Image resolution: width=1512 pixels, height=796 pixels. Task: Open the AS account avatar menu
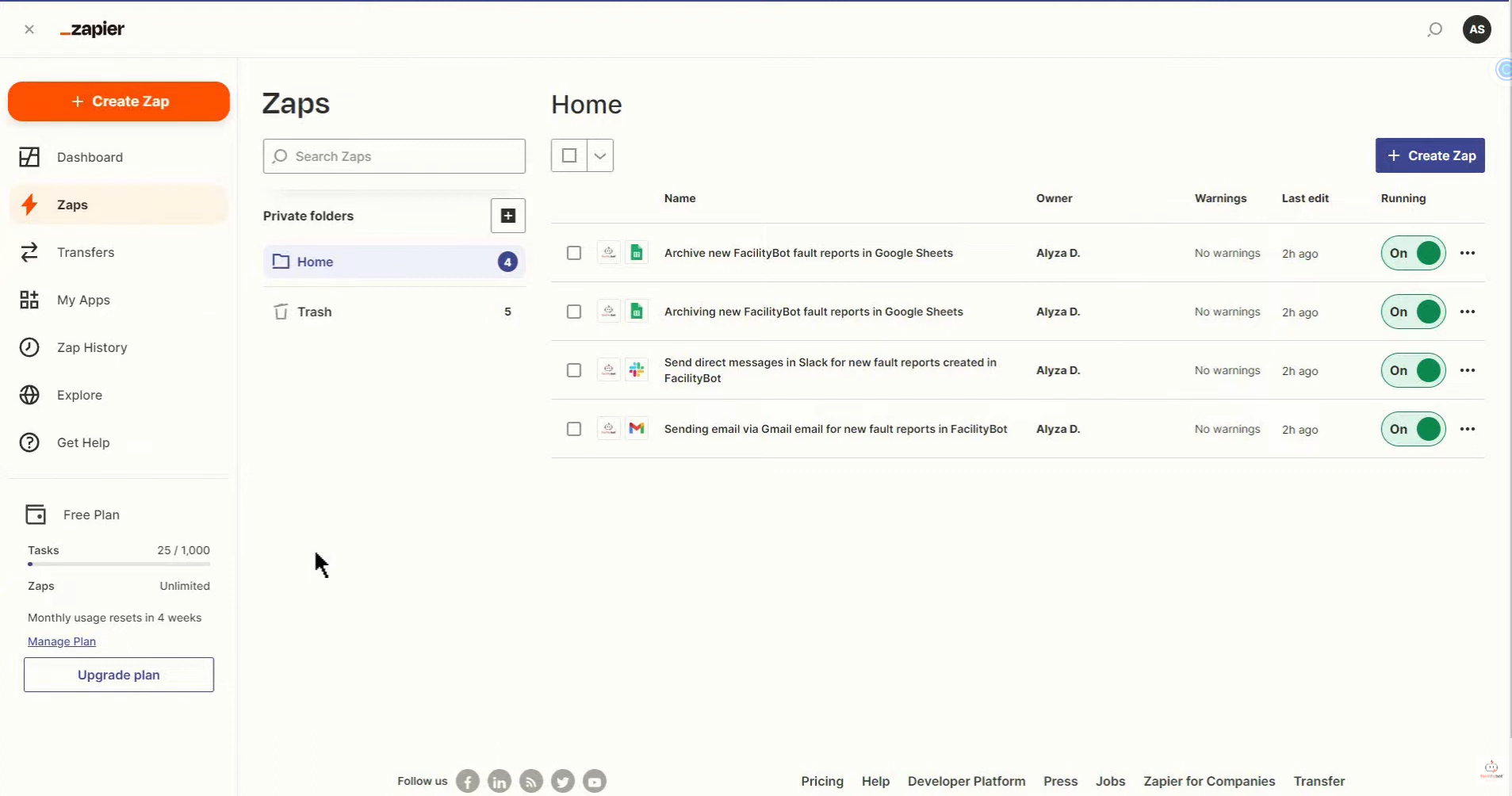1476,29
